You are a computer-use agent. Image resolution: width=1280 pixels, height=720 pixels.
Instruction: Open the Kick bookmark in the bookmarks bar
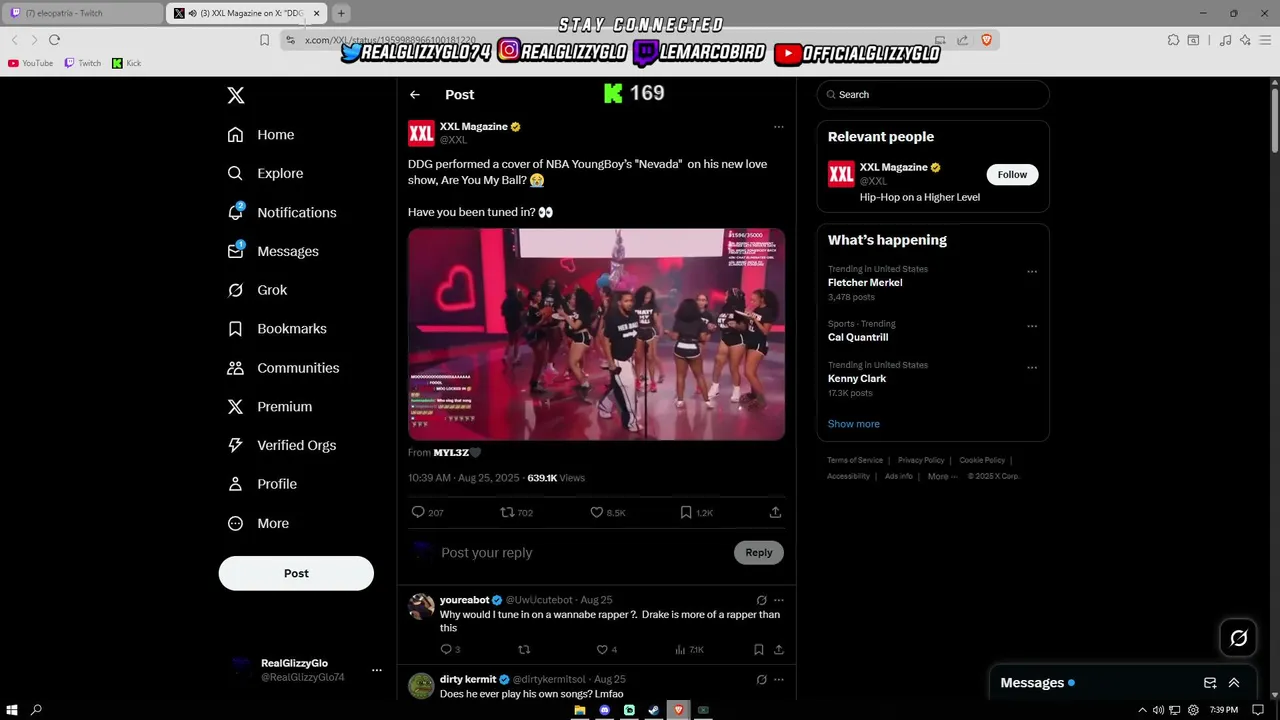[x=126, y=63]
